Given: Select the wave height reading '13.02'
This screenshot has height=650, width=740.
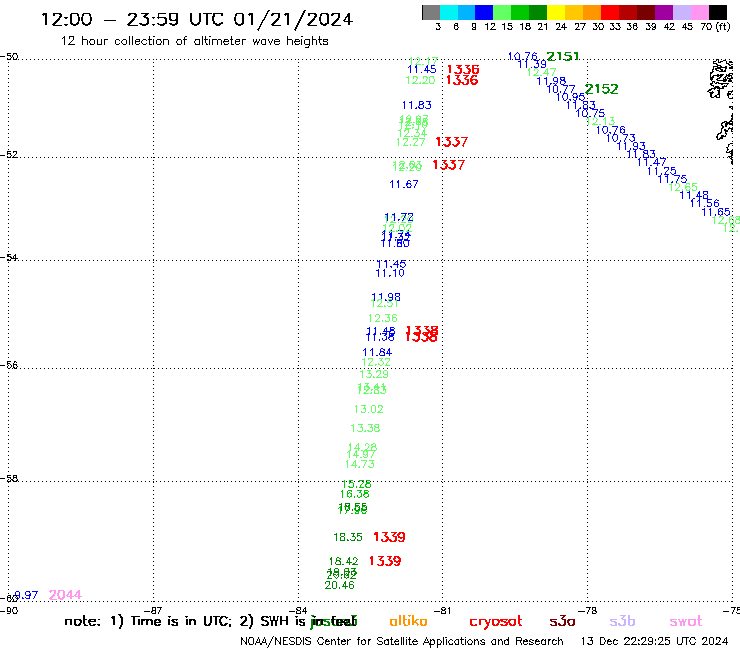Looking at the screenshot, I should click(x=369, y=409).
